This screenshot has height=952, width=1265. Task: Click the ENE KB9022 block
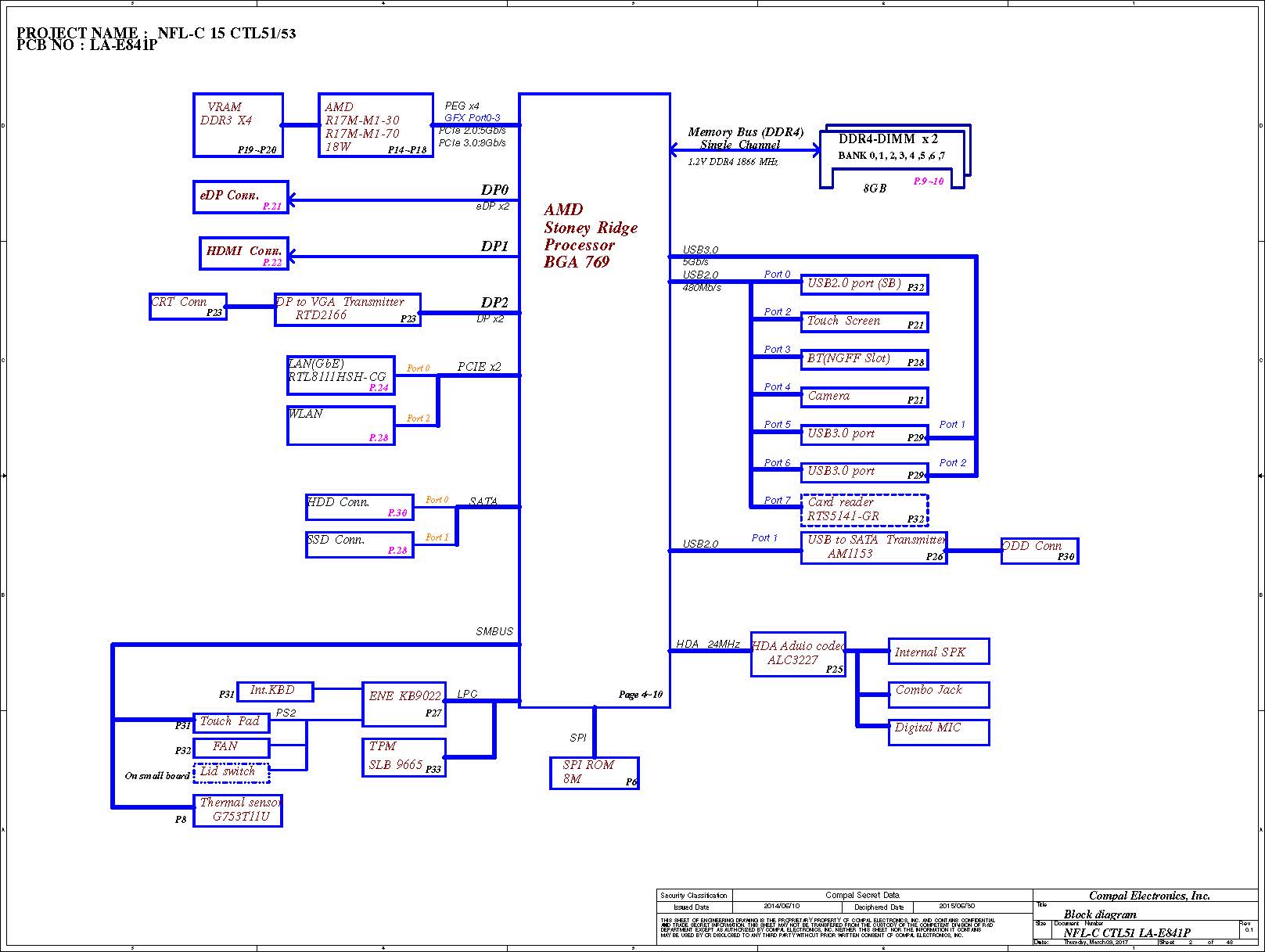[404, 704]
